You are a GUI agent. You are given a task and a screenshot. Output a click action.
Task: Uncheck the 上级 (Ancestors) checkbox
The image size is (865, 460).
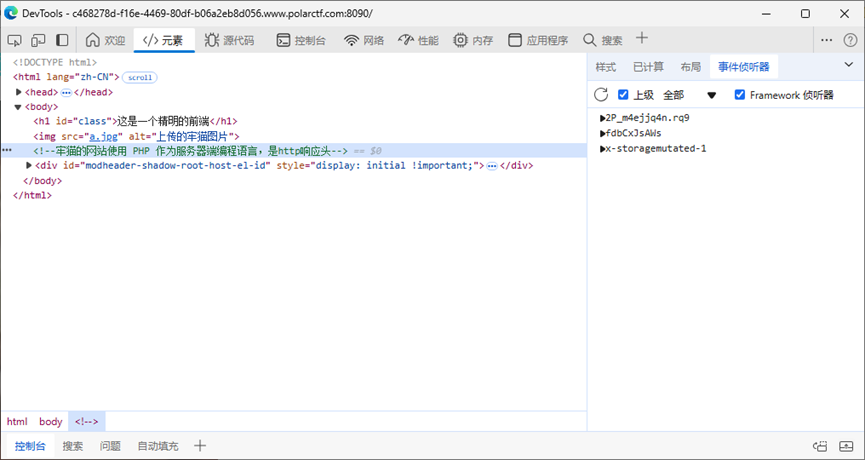[x=623, y=95]
